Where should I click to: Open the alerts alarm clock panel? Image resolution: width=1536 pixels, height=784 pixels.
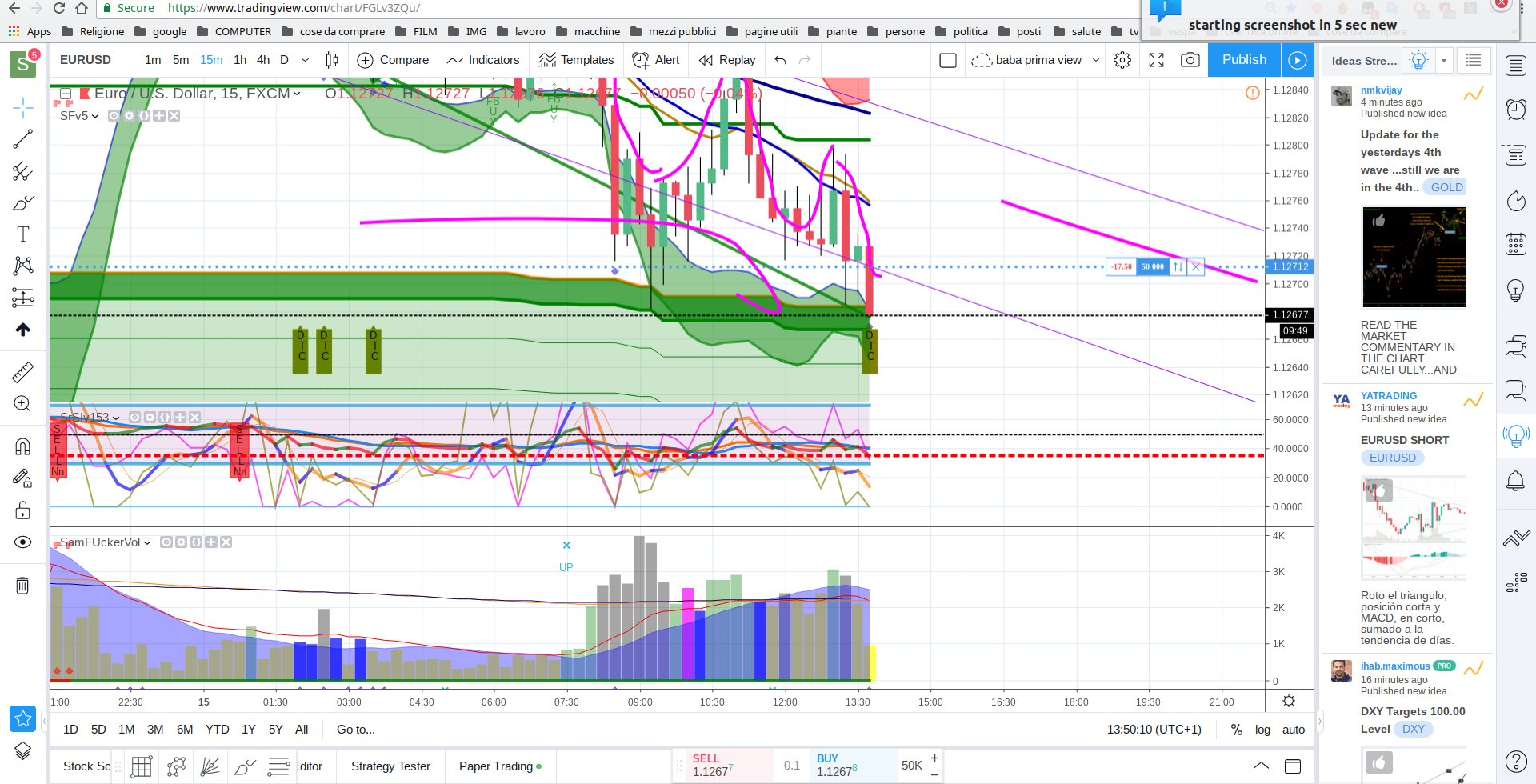(x=1516, y=110)
